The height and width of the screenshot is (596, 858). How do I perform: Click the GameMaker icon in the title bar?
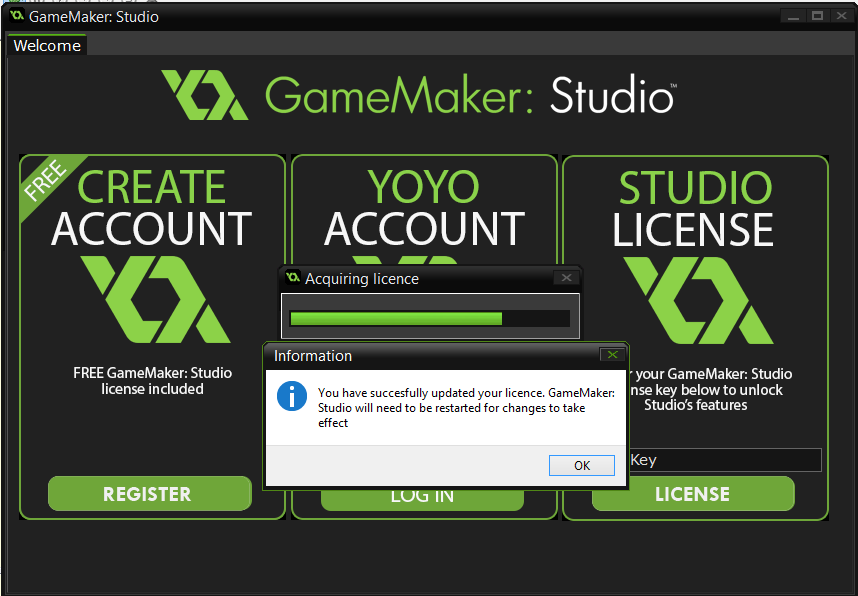tap(16, 16)
